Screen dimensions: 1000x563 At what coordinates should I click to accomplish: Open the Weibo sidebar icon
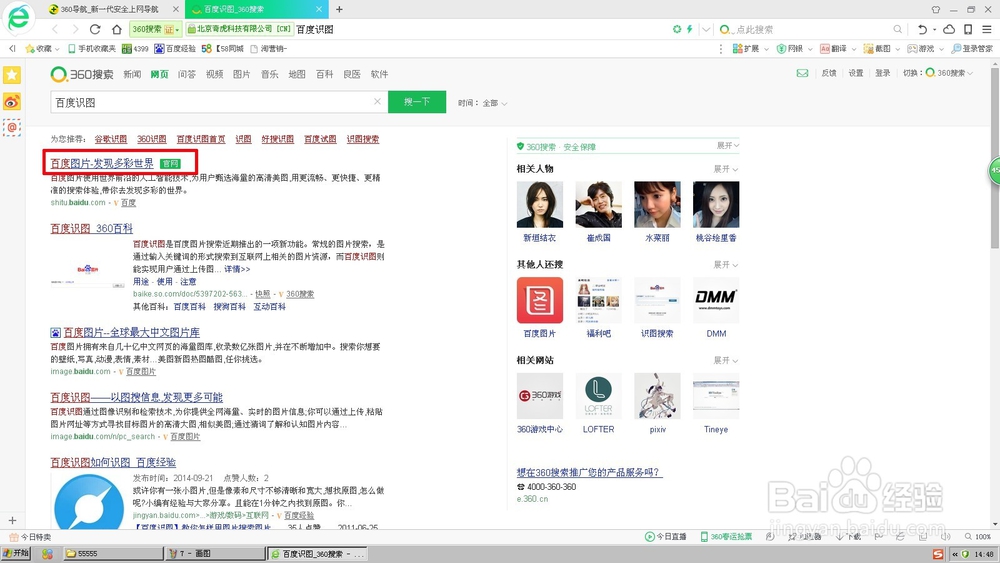(11, 101)
